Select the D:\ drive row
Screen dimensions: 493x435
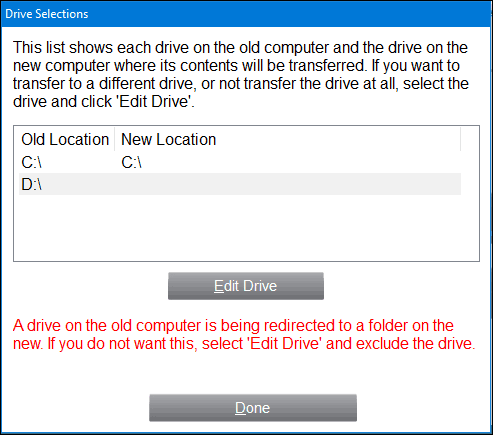[x=240, y=184]
